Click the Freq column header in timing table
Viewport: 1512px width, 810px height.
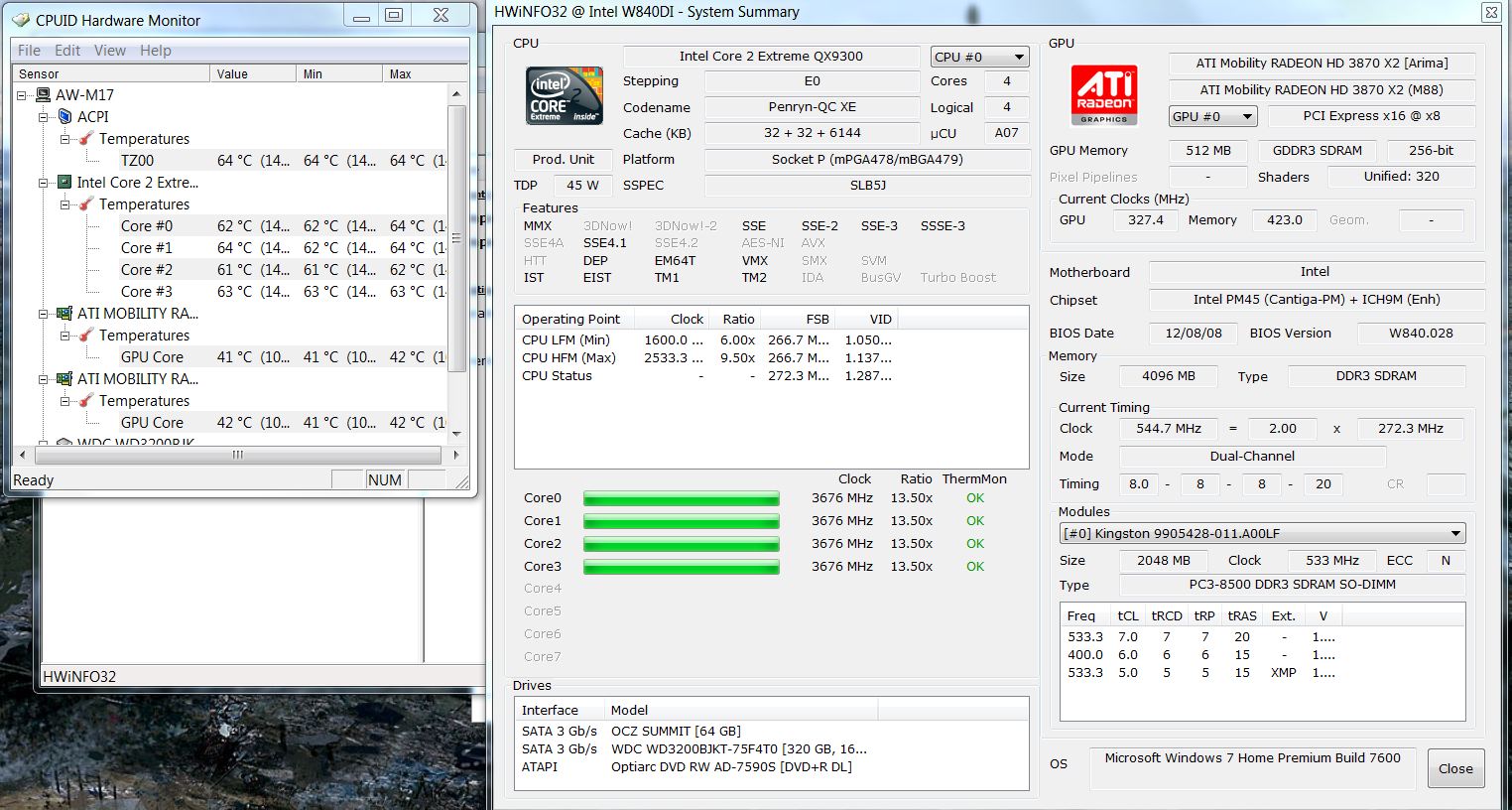pos(1081,616)
